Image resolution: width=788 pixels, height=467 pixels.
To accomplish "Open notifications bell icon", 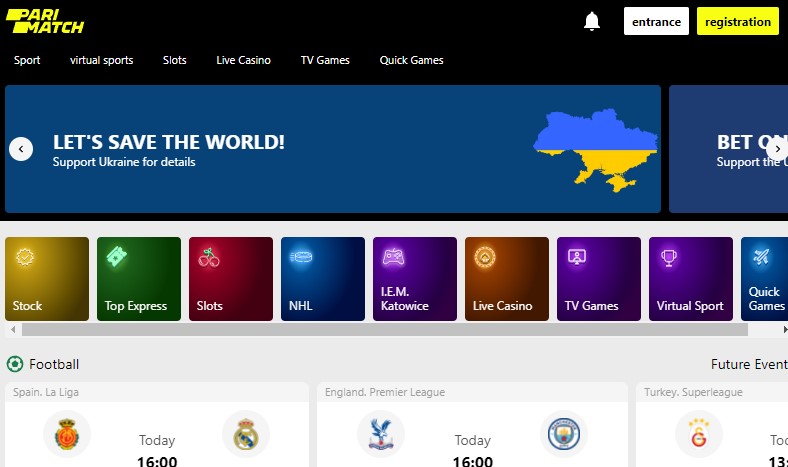I will [x=592, y=21].
